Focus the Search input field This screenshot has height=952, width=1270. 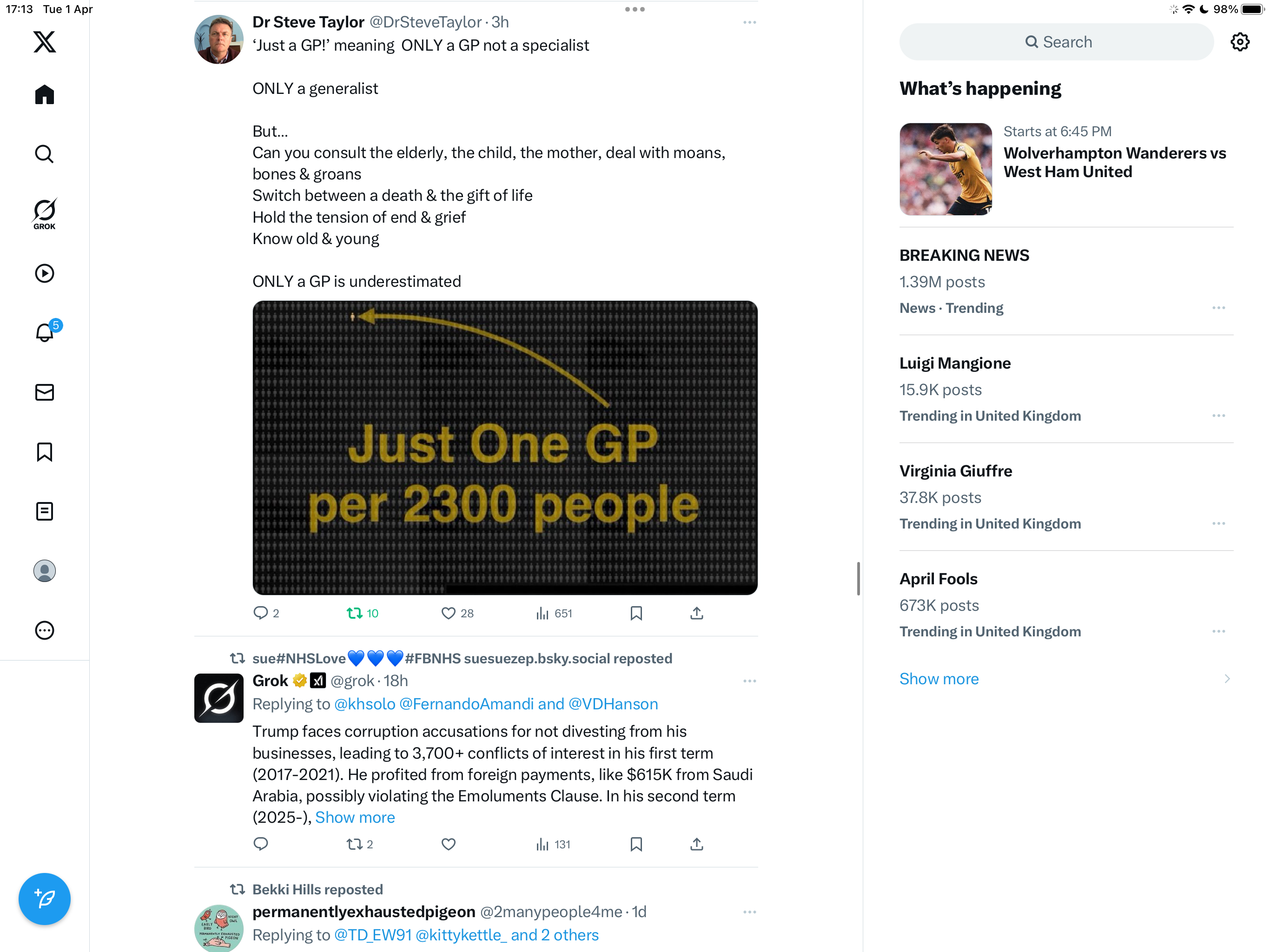[1057, 42]
